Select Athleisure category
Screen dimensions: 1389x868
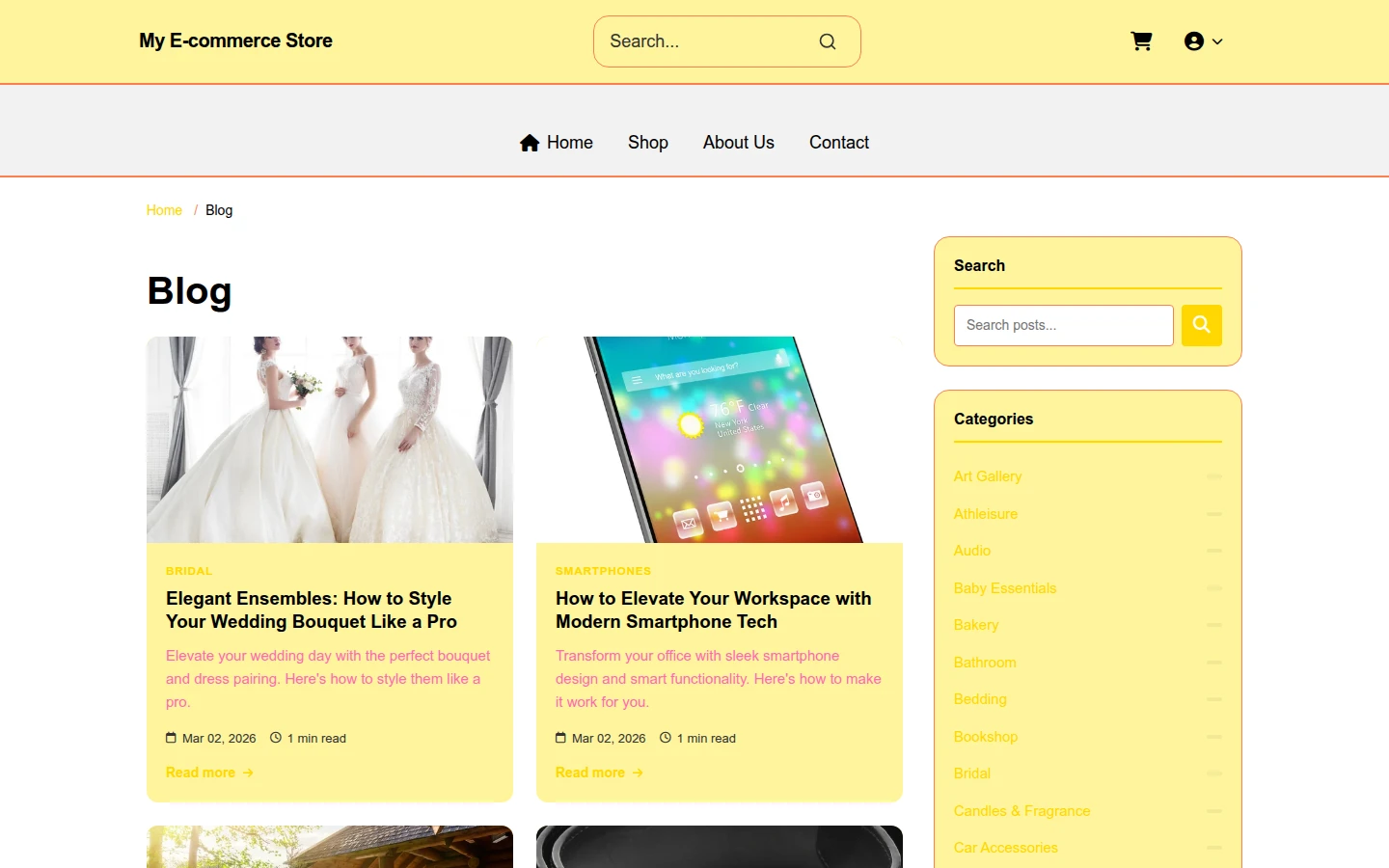[x=986, y=514]
